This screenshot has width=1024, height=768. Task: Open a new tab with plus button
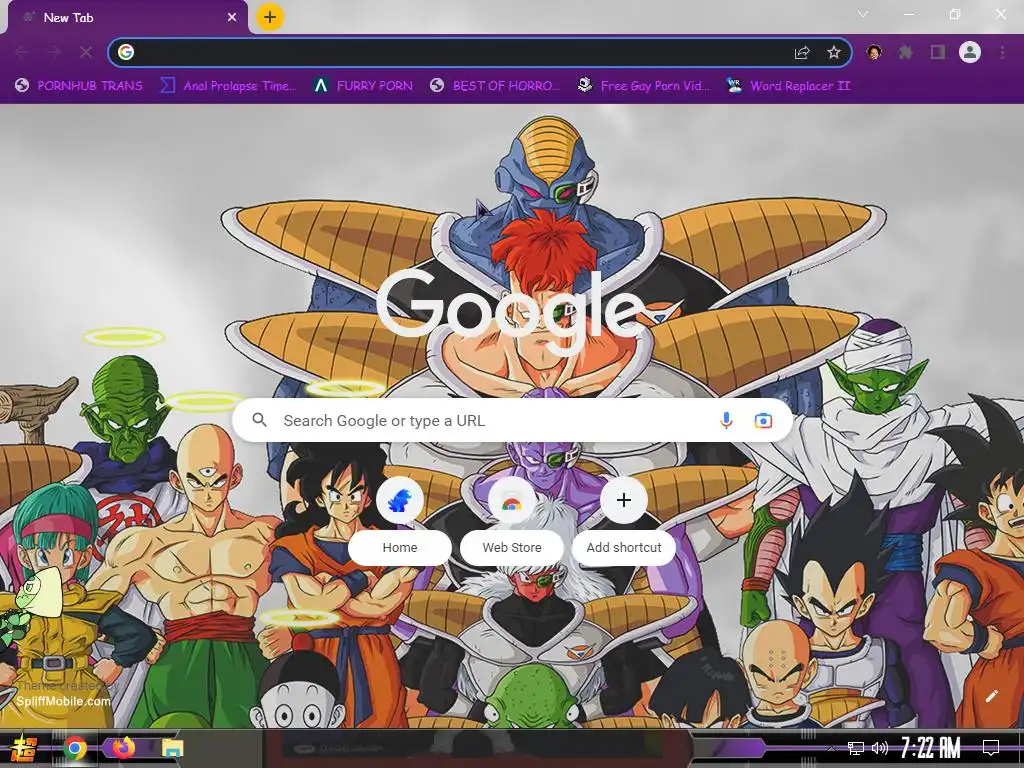[x=270, y=17]
